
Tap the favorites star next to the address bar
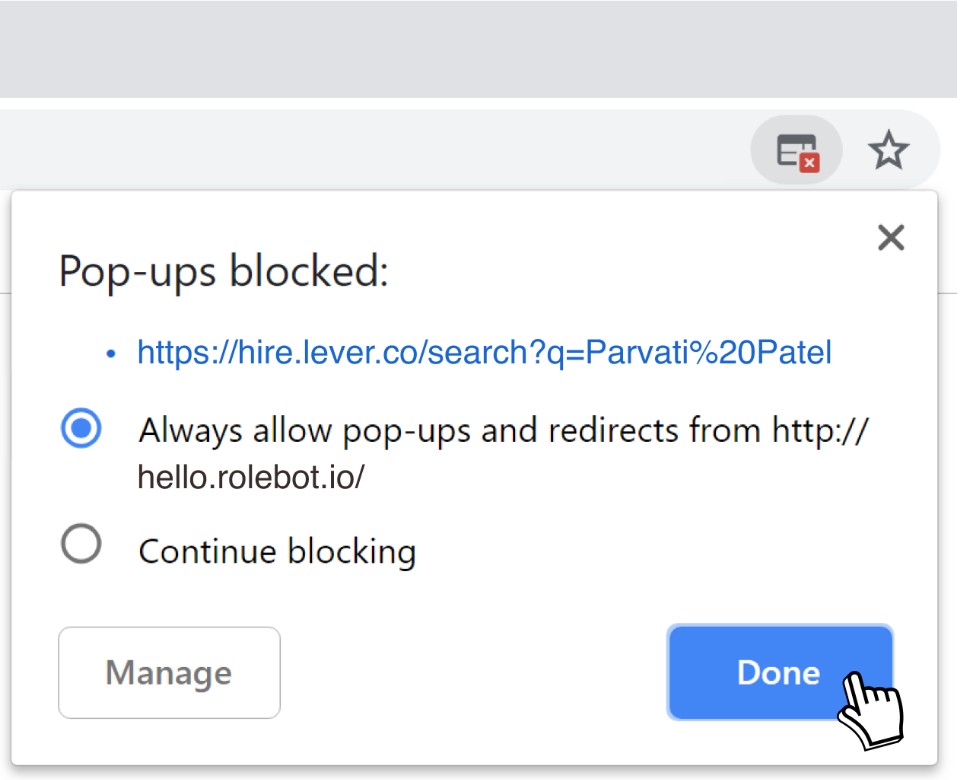tap(889, 150)
